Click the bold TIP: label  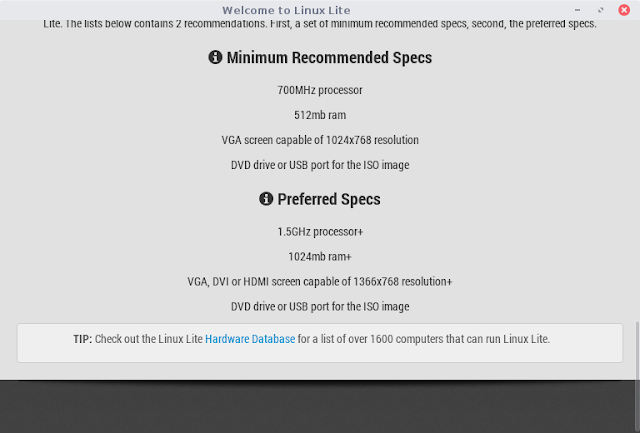82,339
